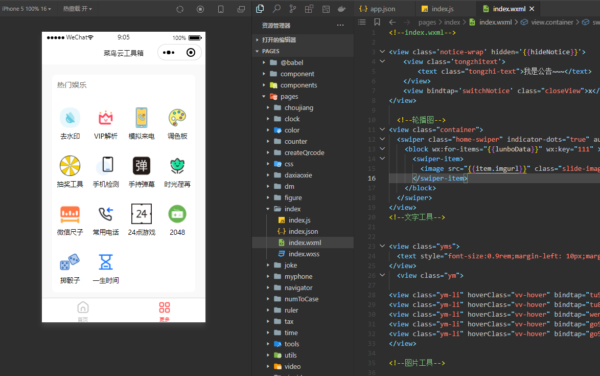Screen dimensions: 600x376
Task: Close the index.wxml tab
Action: point(532,9)
